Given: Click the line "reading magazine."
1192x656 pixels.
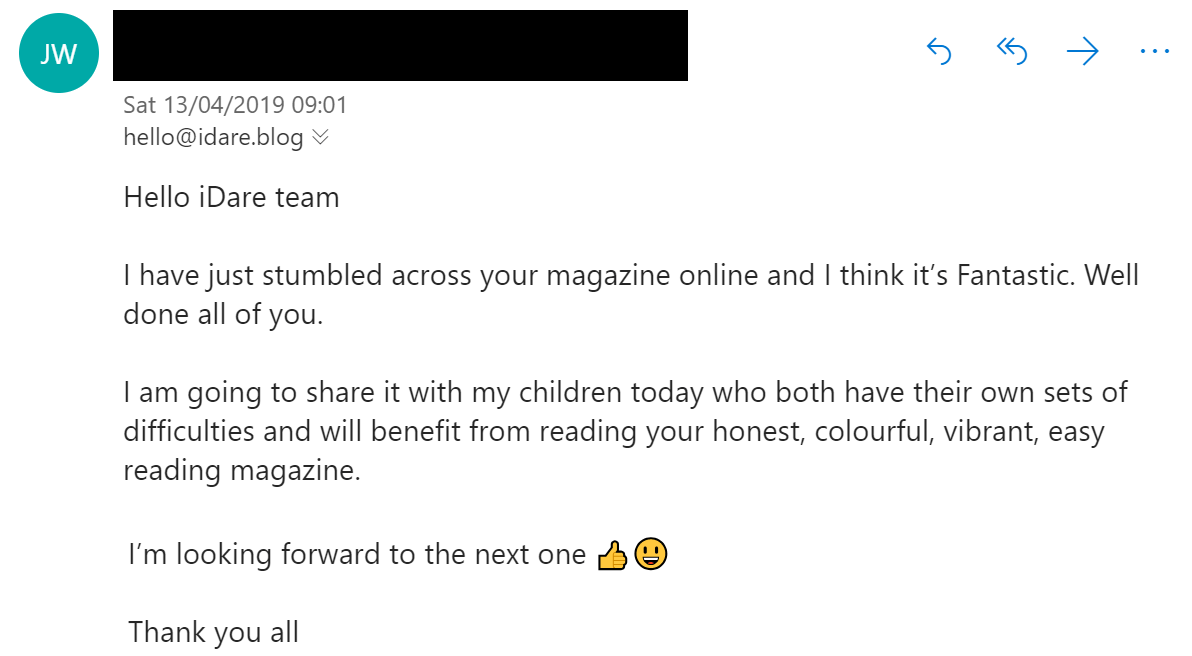Looking at the screenshot, I should (241, 470).
